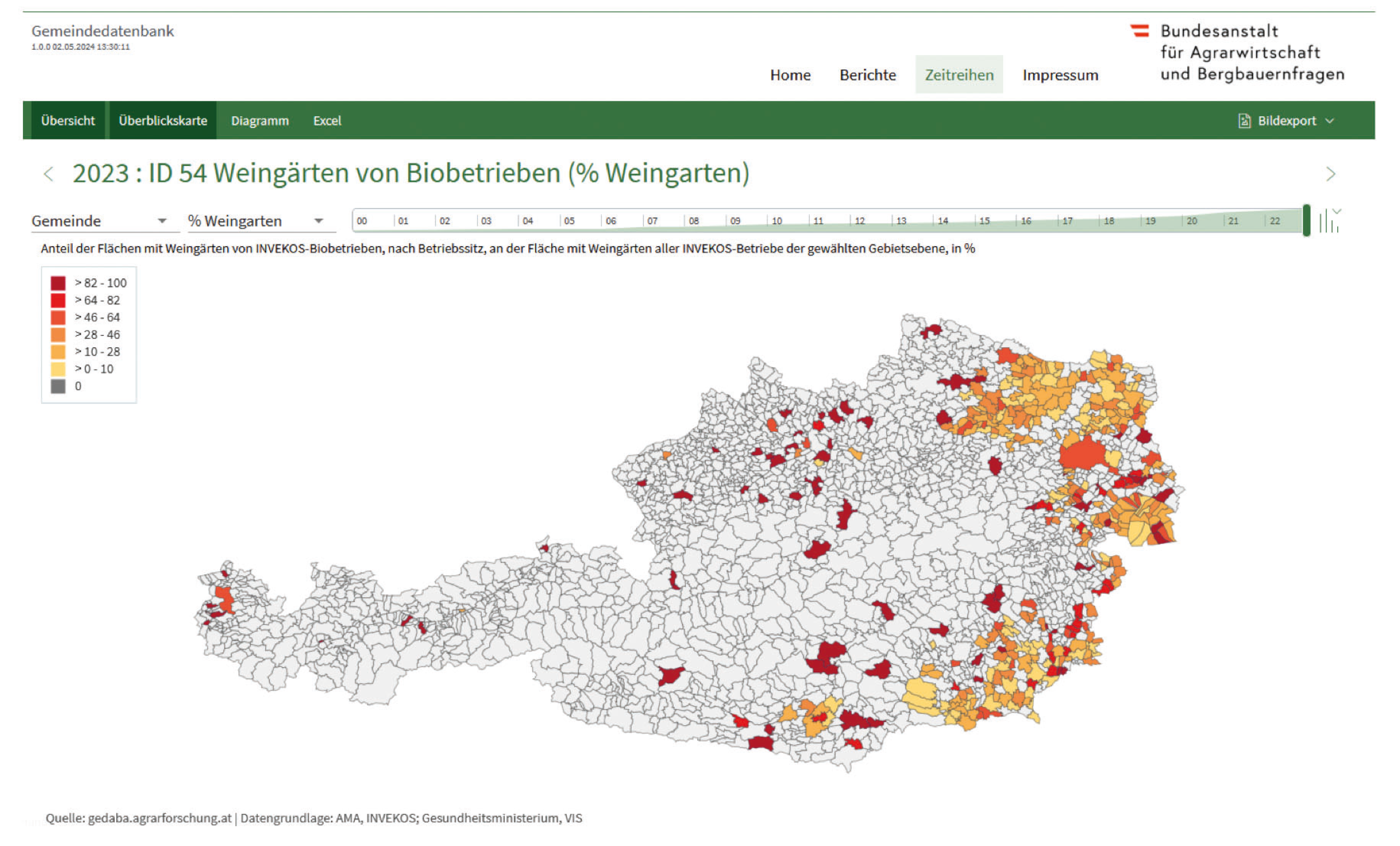Click the gray 0 legend swatch
The width and height of the screenshot is (1400, 846).
[58, 387]
